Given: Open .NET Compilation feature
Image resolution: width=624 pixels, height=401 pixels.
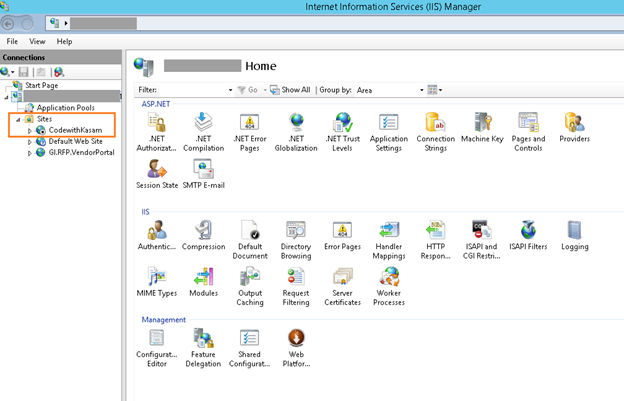Looking at the screenshot, I should pyautogui.click(x=203, y=132).
